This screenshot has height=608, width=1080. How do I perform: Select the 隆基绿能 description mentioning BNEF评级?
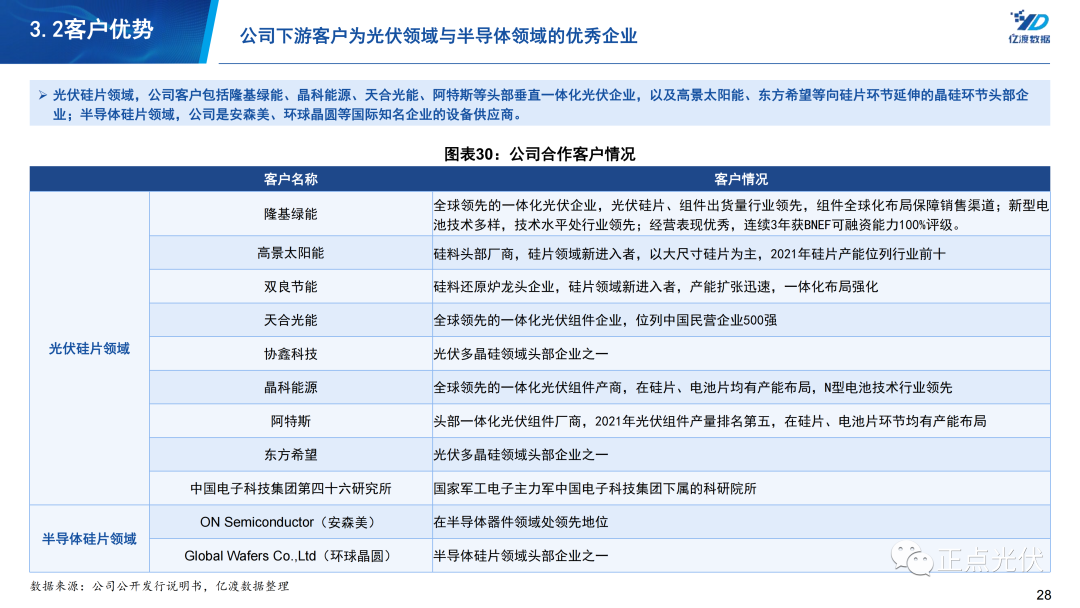click(741, 215)
